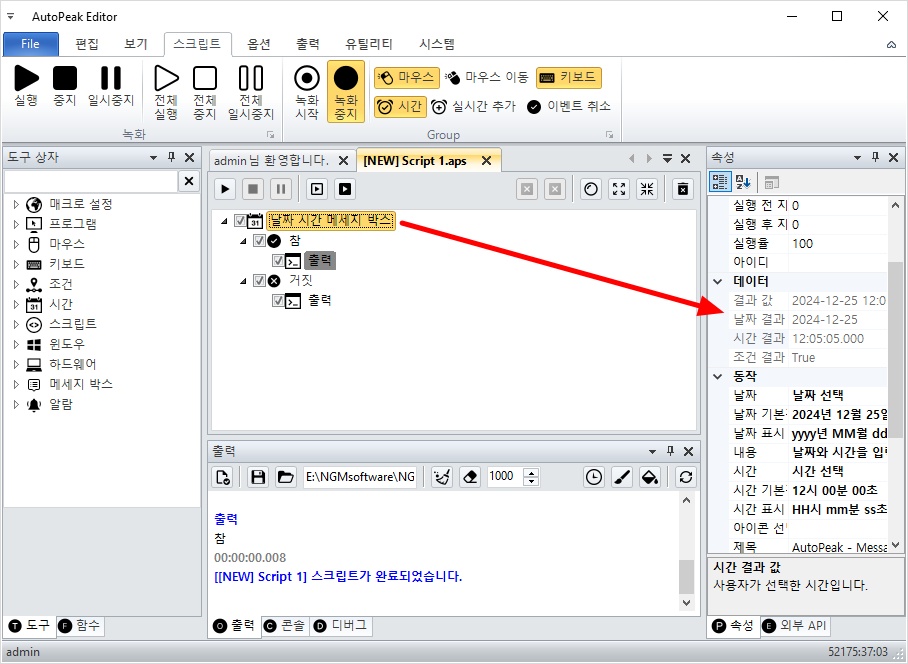Toggle the 시간 recording option
This screenshot has height=664, width=908.
pos(400,107)
